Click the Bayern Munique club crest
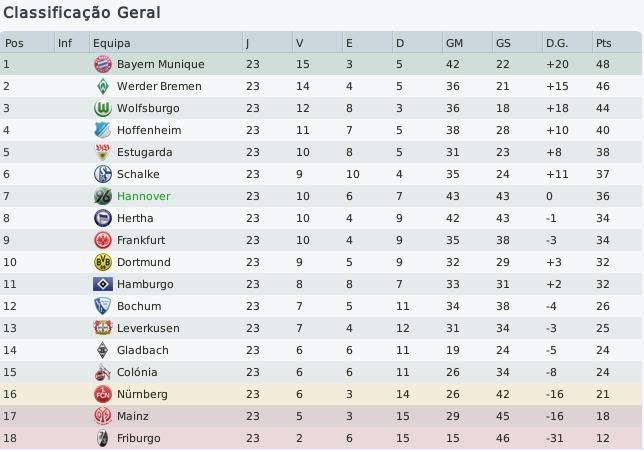The height and width of the screenshot is (451, 644). tap(101, 64)
